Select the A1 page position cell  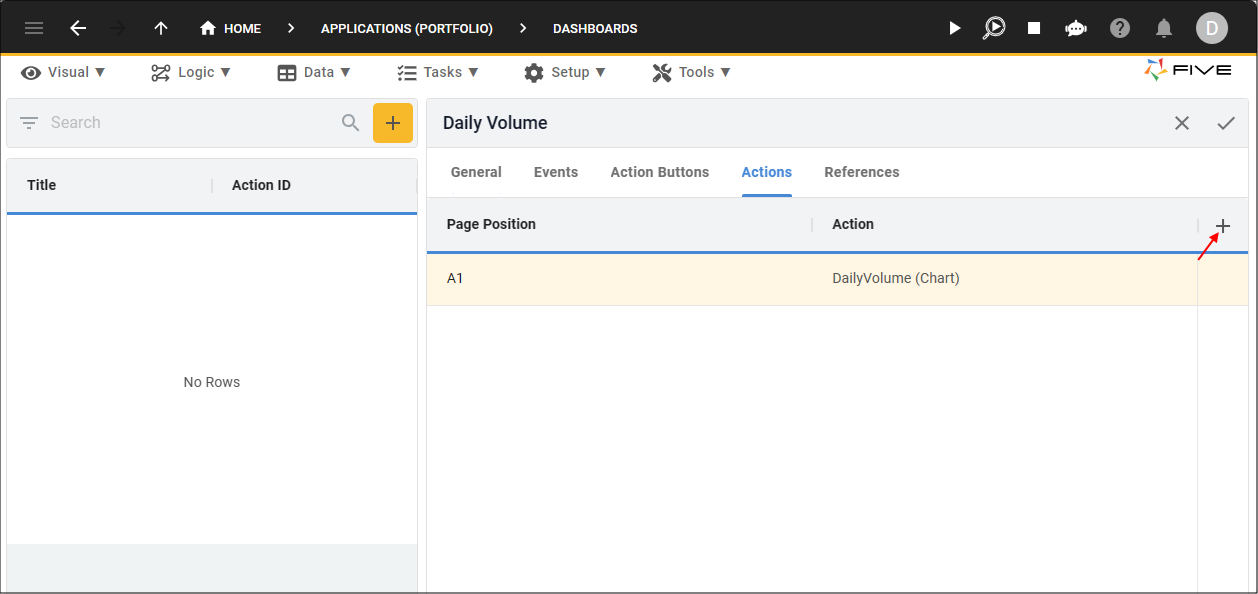click(619, 278)
